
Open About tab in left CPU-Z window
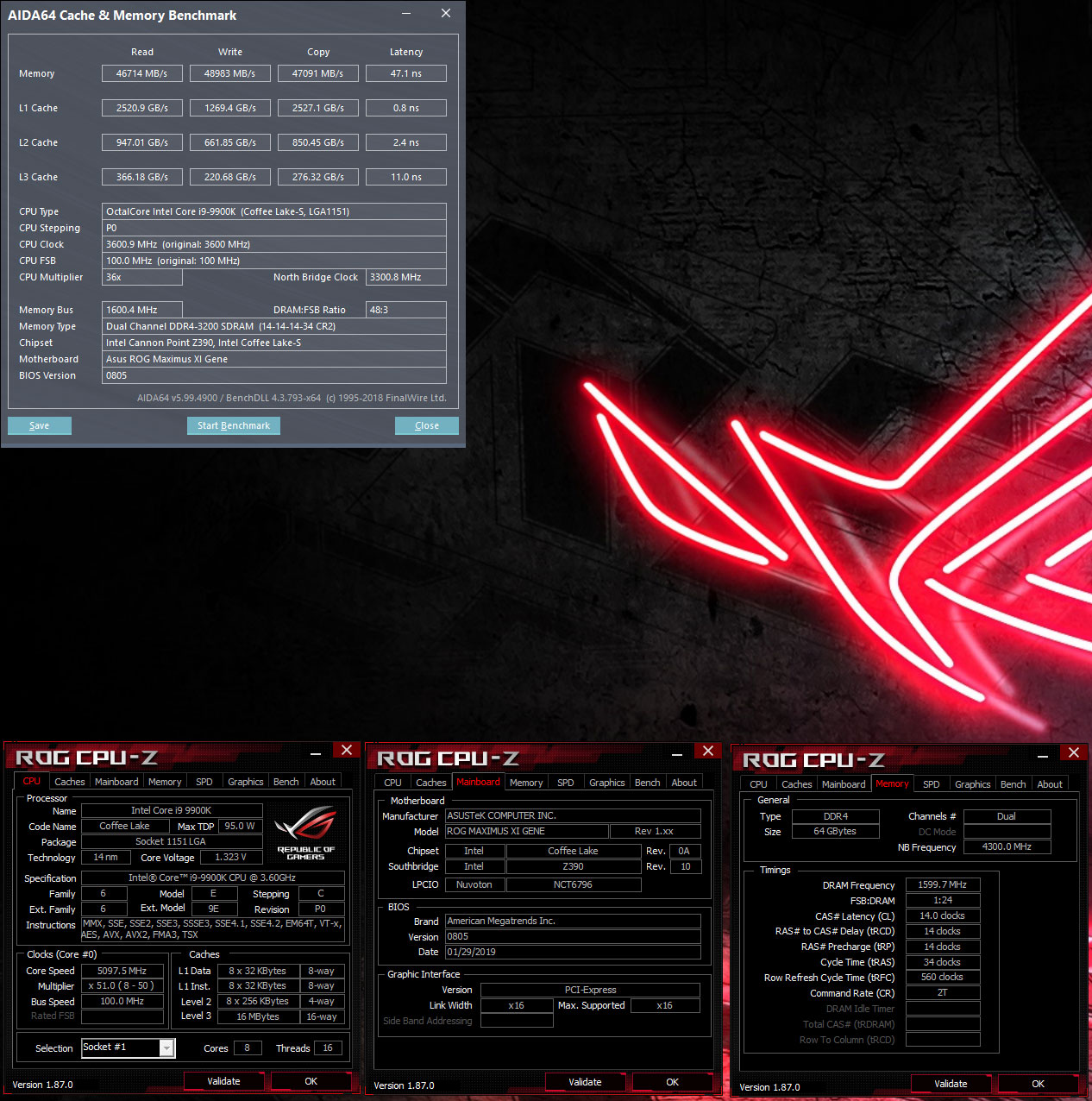[323, 782]
